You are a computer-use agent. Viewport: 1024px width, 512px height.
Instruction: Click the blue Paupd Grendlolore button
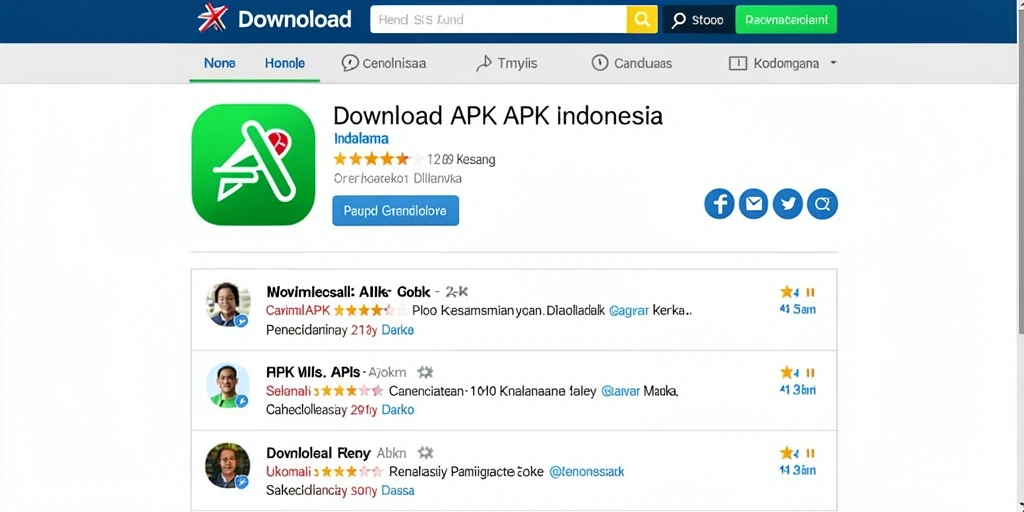pyautogui.click(x=395, y=211)
